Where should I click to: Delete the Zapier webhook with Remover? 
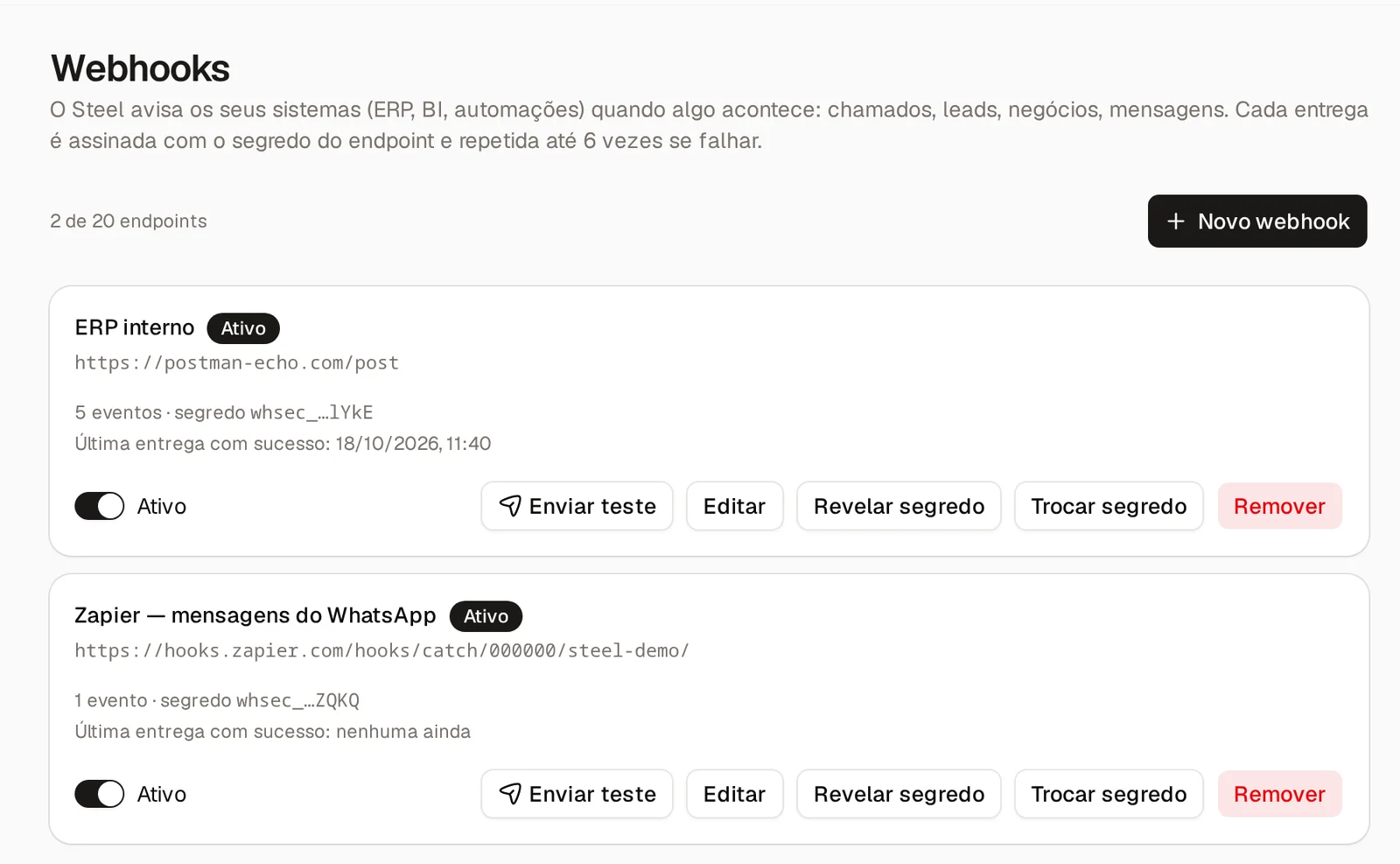[1279, 794]
